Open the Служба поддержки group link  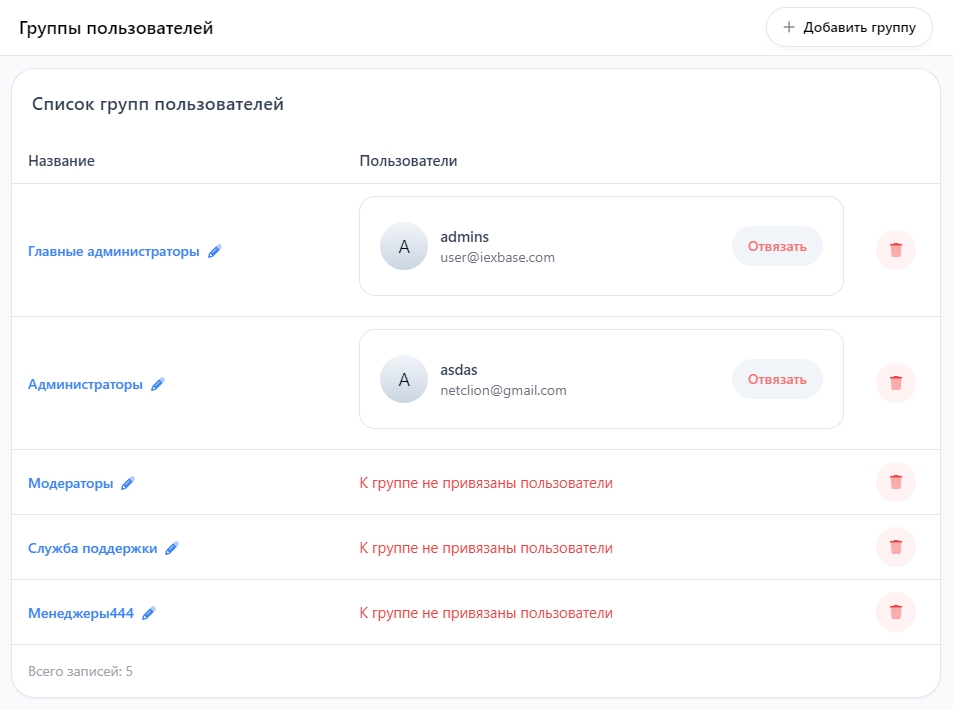(92, 548)
